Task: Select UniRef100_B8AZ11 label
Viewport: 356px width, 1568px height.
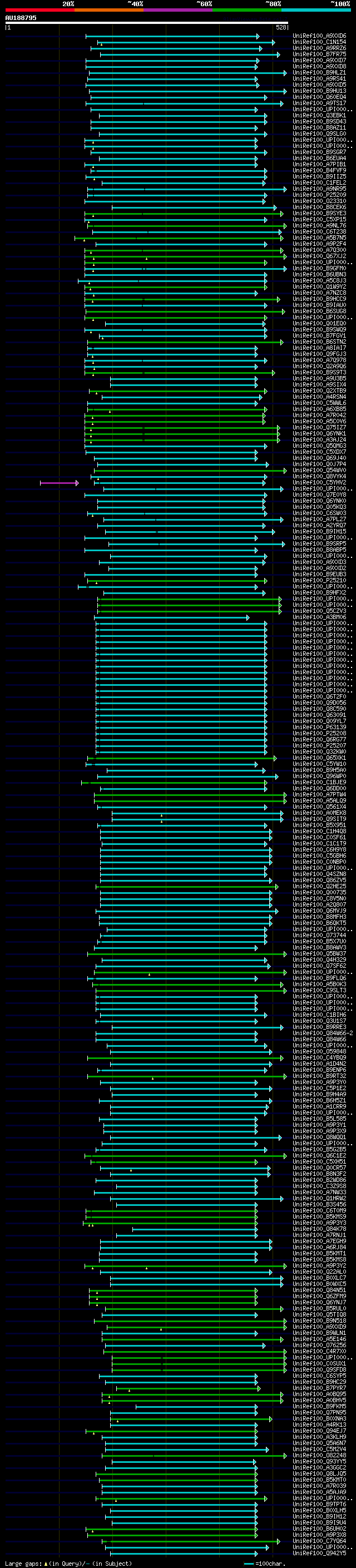Action: click(319, 128)
